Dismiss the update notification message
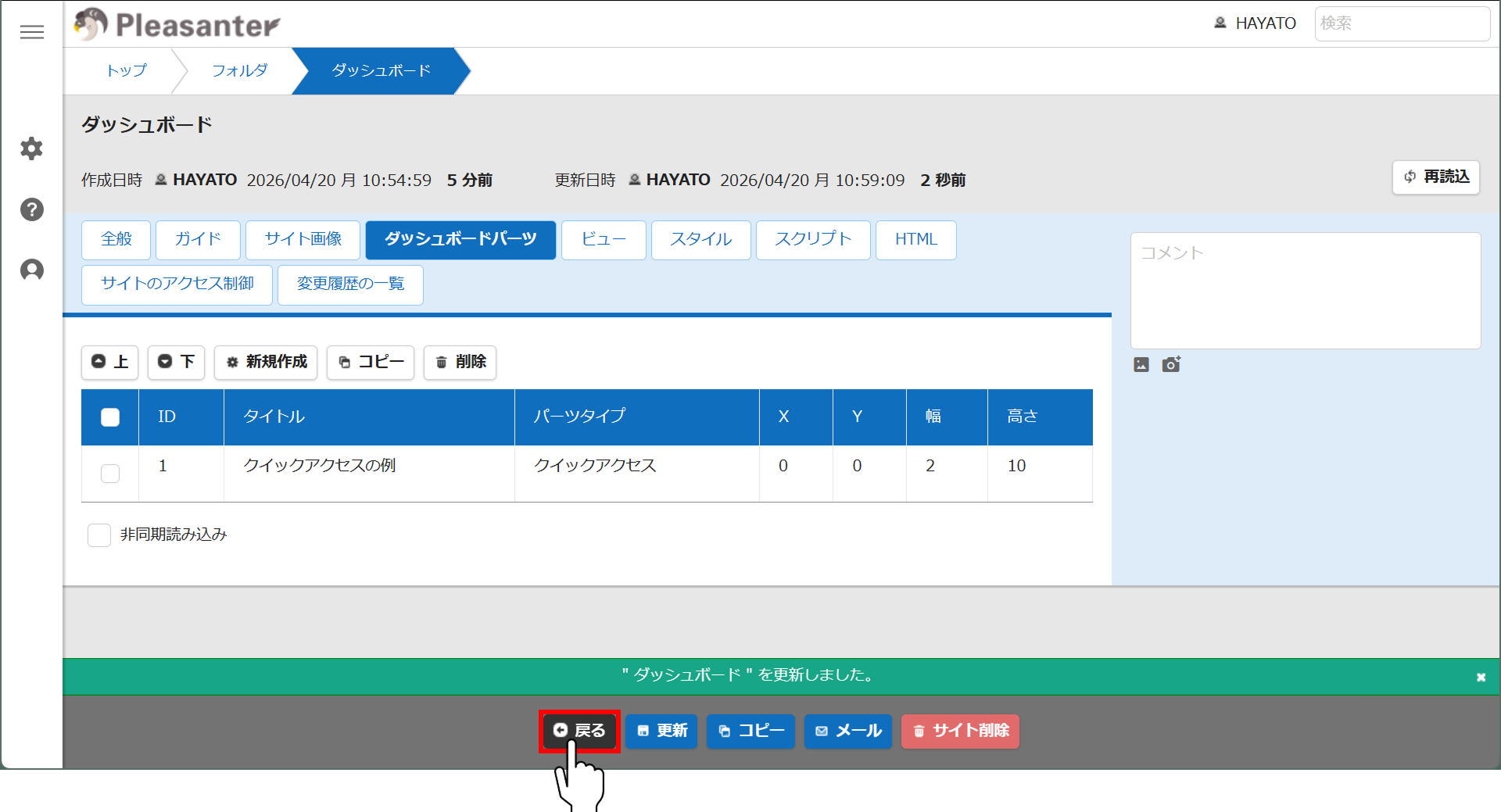Screen dimensions: 1501x812 [1481, 677]
